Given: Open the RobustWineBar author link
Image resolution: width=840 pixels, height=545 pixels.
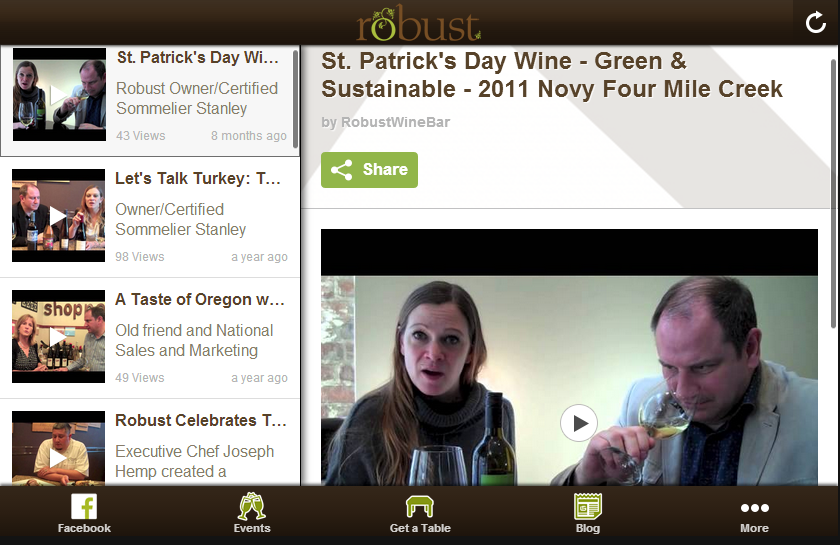Looking at the screenshot, I should [395, 122].
